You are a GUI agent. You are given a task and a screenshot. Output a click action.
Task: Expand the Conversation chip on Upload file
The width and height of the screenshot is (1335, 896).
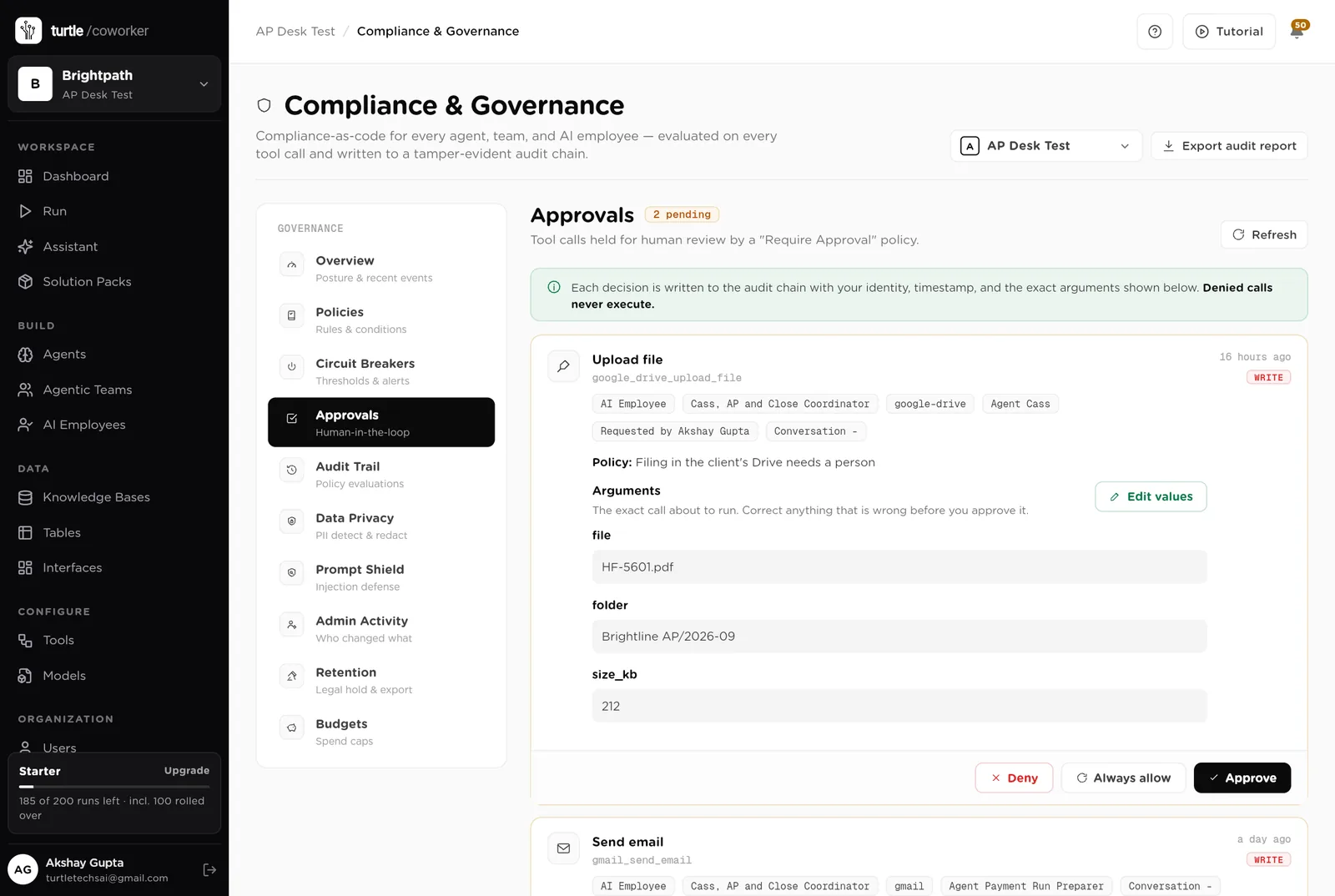[x=815, y=431]
